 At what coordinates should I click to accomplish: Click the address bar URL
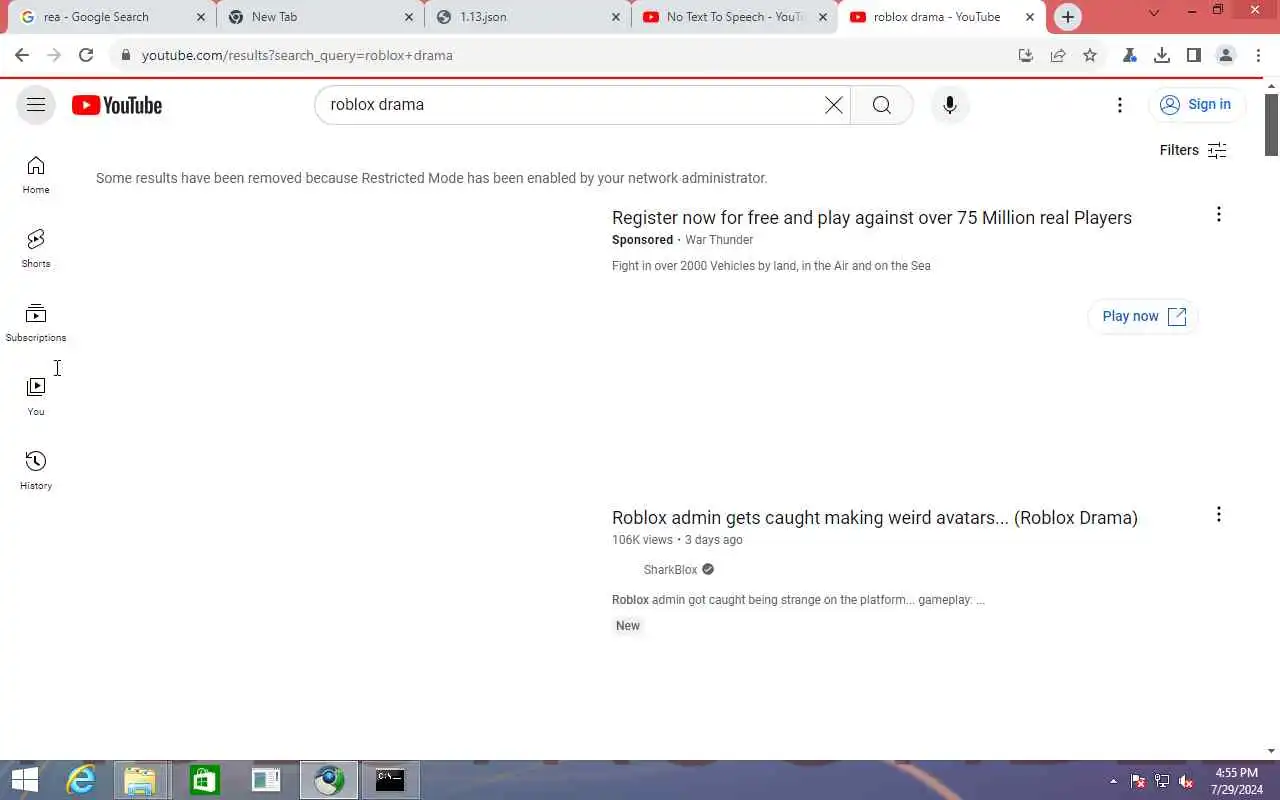click(x=297, y=55)
